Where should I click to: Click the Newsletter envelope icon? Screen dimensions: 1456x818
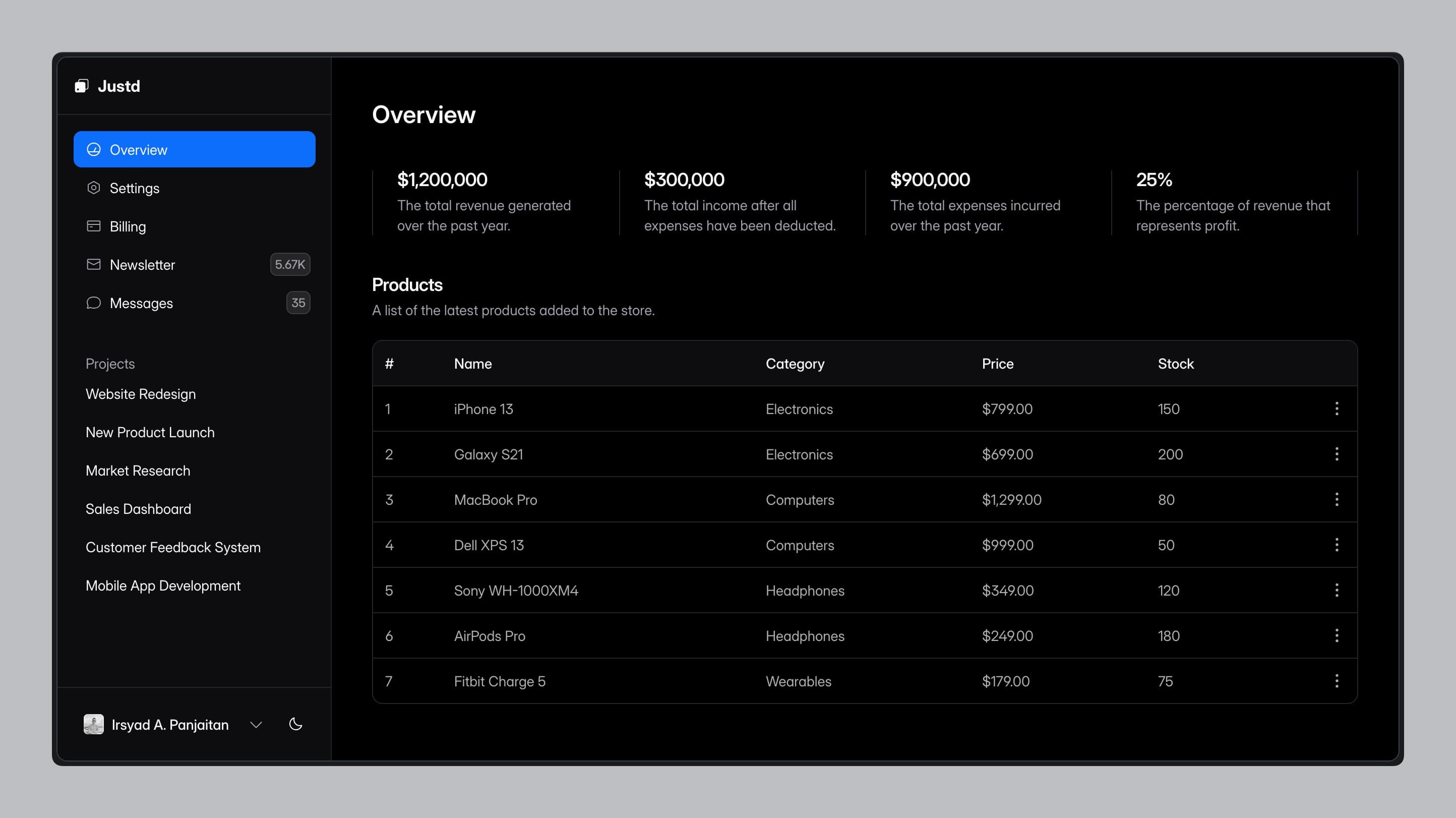94,265
